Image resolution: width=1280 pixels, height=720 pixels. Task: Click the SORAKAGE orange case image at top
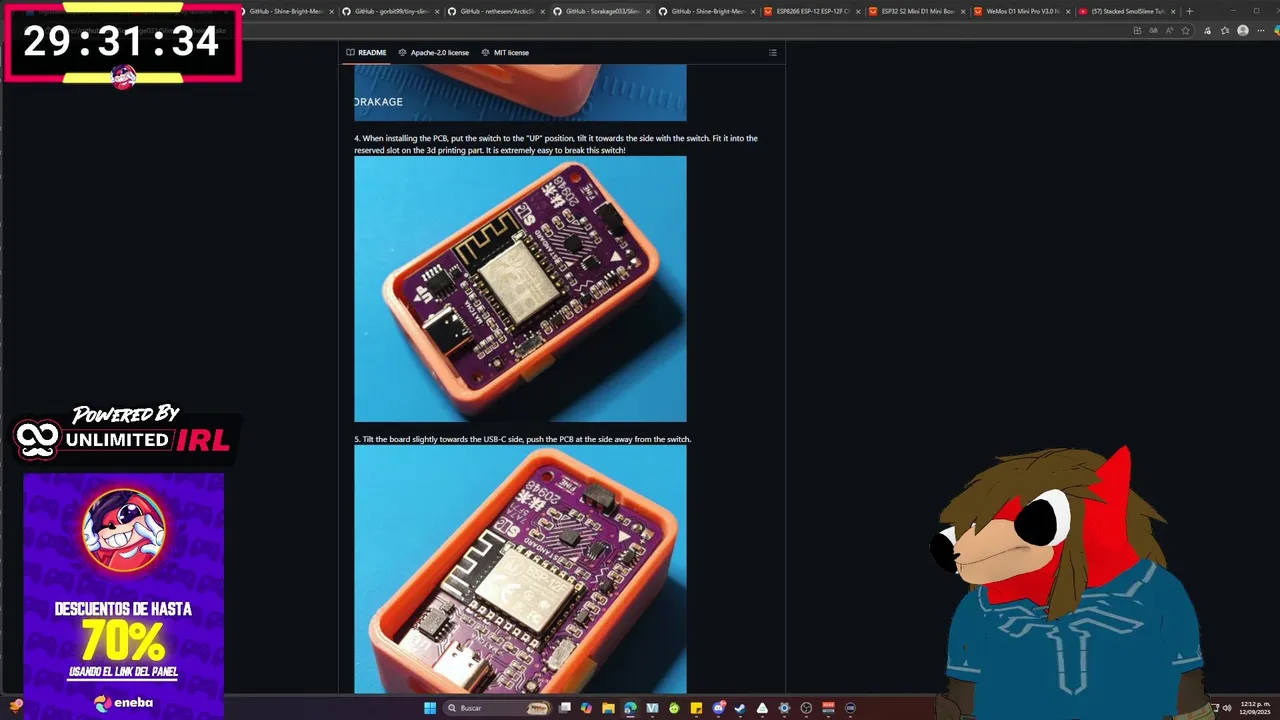click(x=520, y=92)
